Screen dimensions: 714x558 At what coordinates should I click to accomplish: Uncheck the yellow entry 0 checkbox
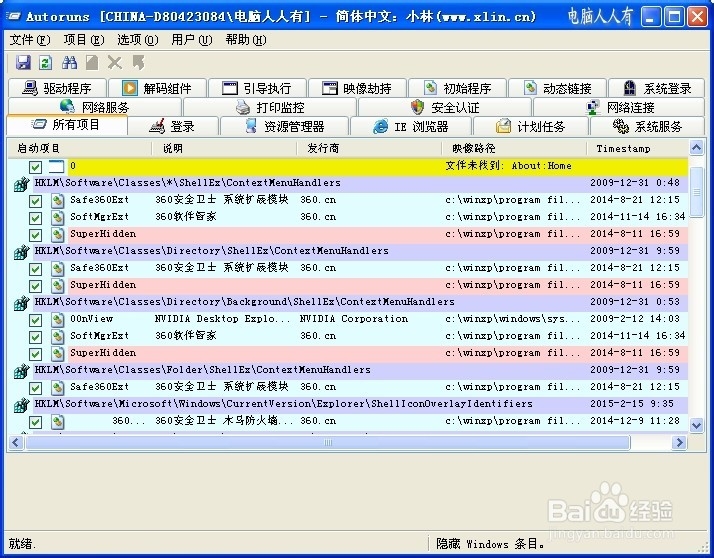tap(36, 167)
